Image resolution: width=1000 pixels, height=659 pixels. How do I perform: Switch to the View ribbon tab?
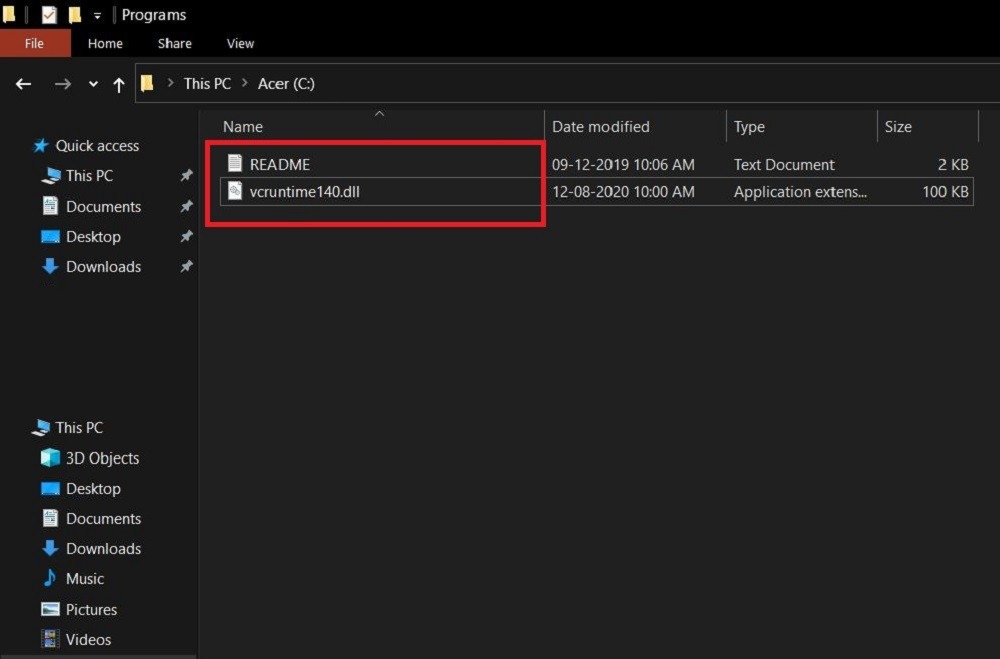[240, 43]
